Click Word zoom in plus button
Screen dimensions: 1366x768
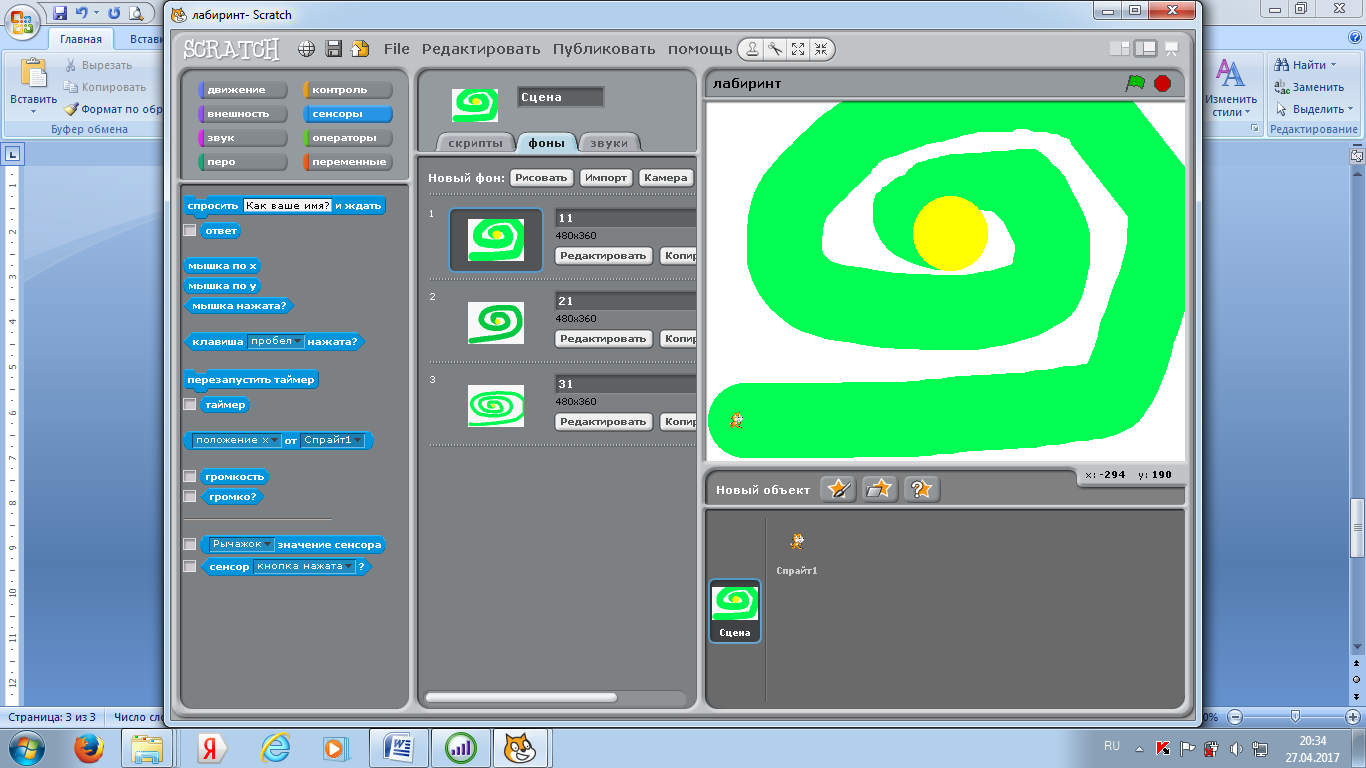(x=1355, y=717)
